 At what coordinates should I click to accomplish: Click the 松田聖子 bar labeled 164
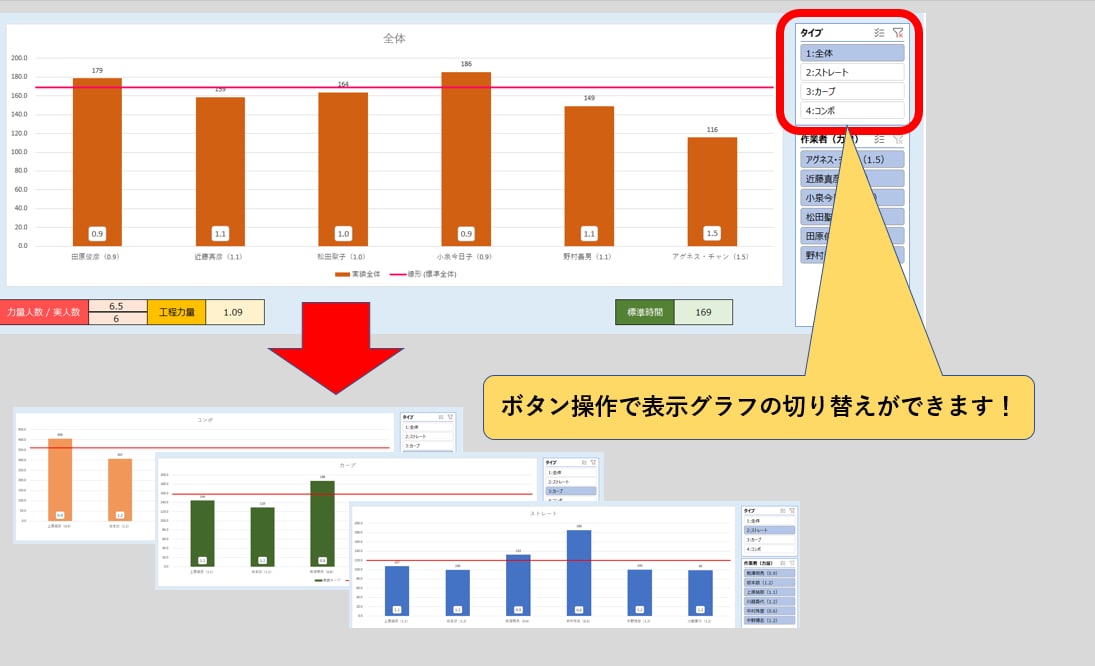[x=343, y=169]
